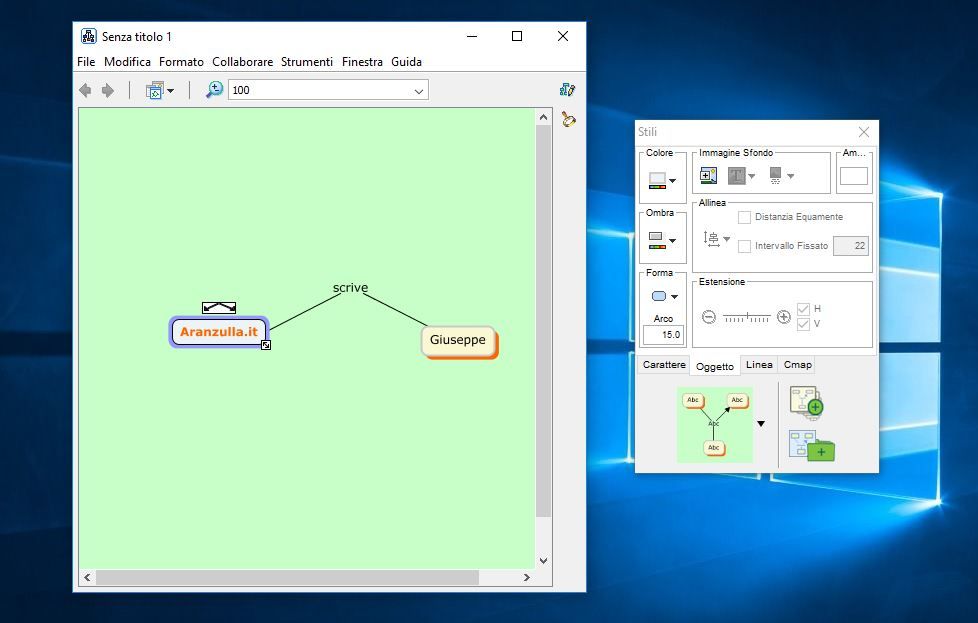
Task: Click the style preview thumbnail
Action: (715, 425)
